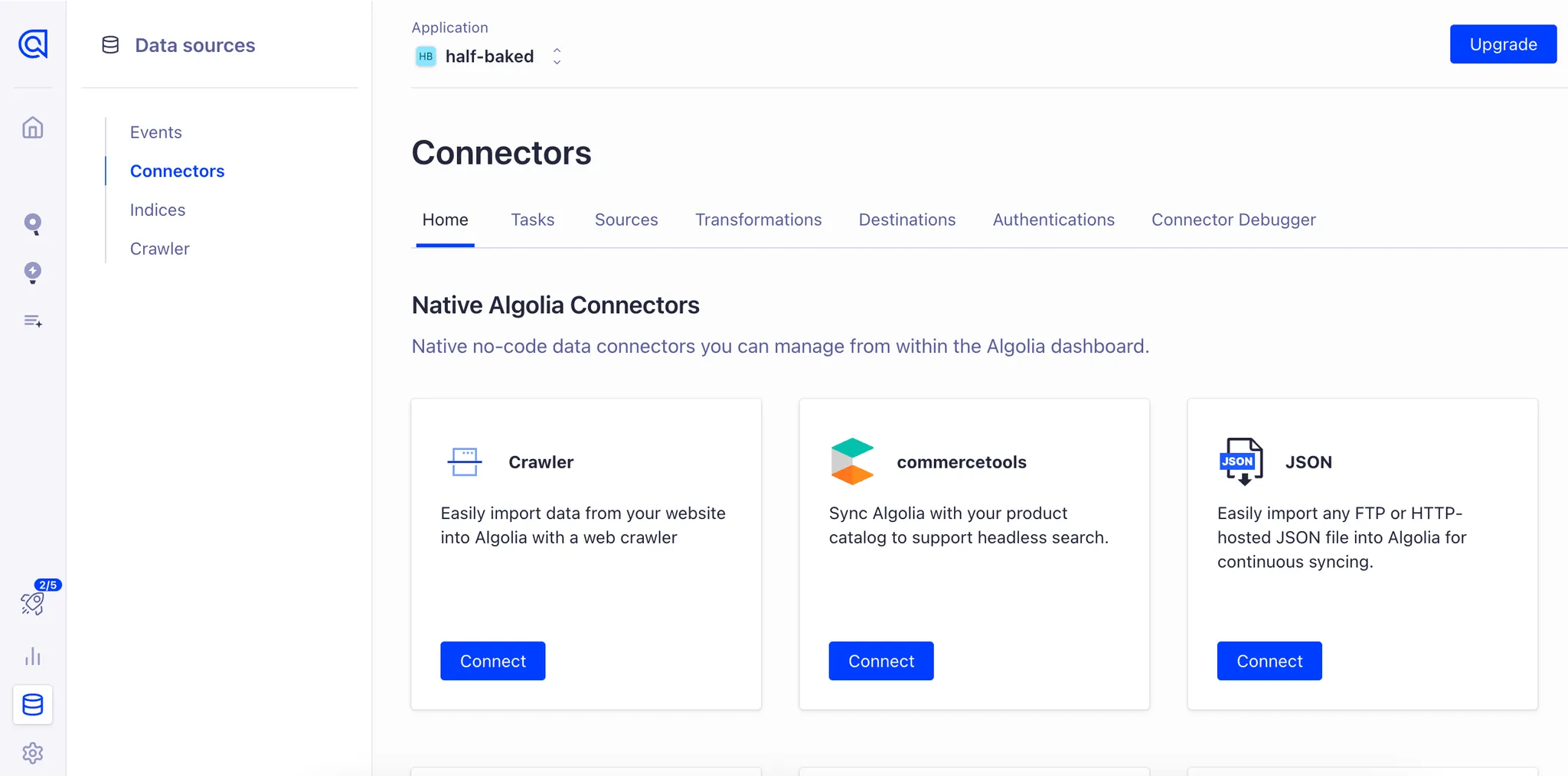This screenshot has height=776, width=1568.
Task: Open the Home icon in sidebar
Action: tap(33, 127)
